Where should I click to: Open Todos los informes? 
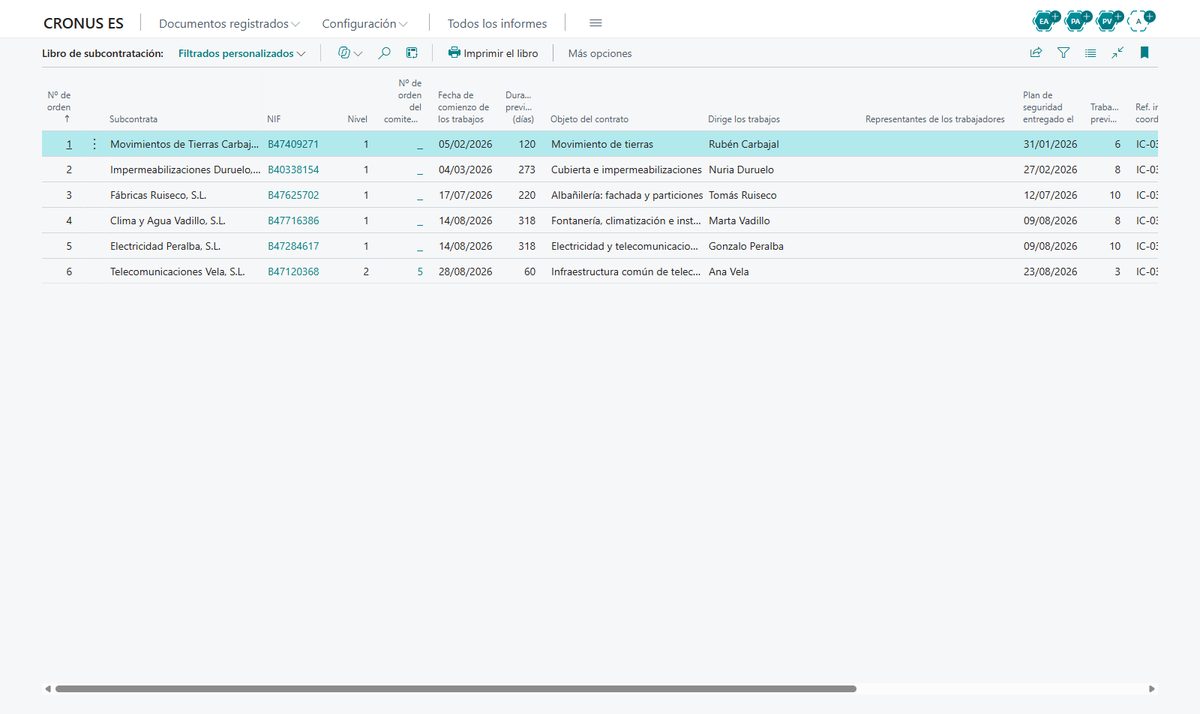pos(497,24)
